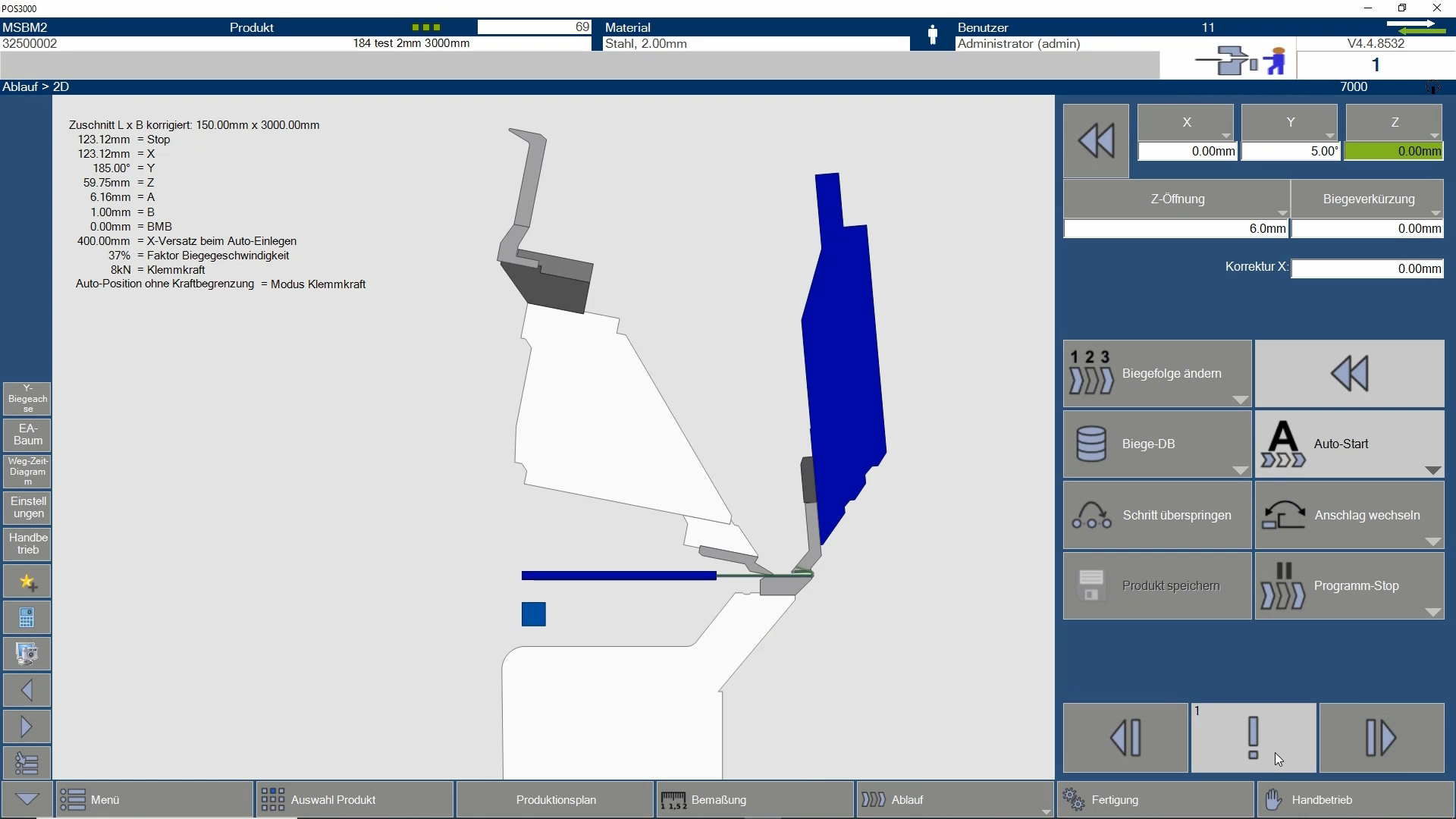
Task: Click the screenshot camera icon
Action: pyautogui.click(x=27, y=654)
